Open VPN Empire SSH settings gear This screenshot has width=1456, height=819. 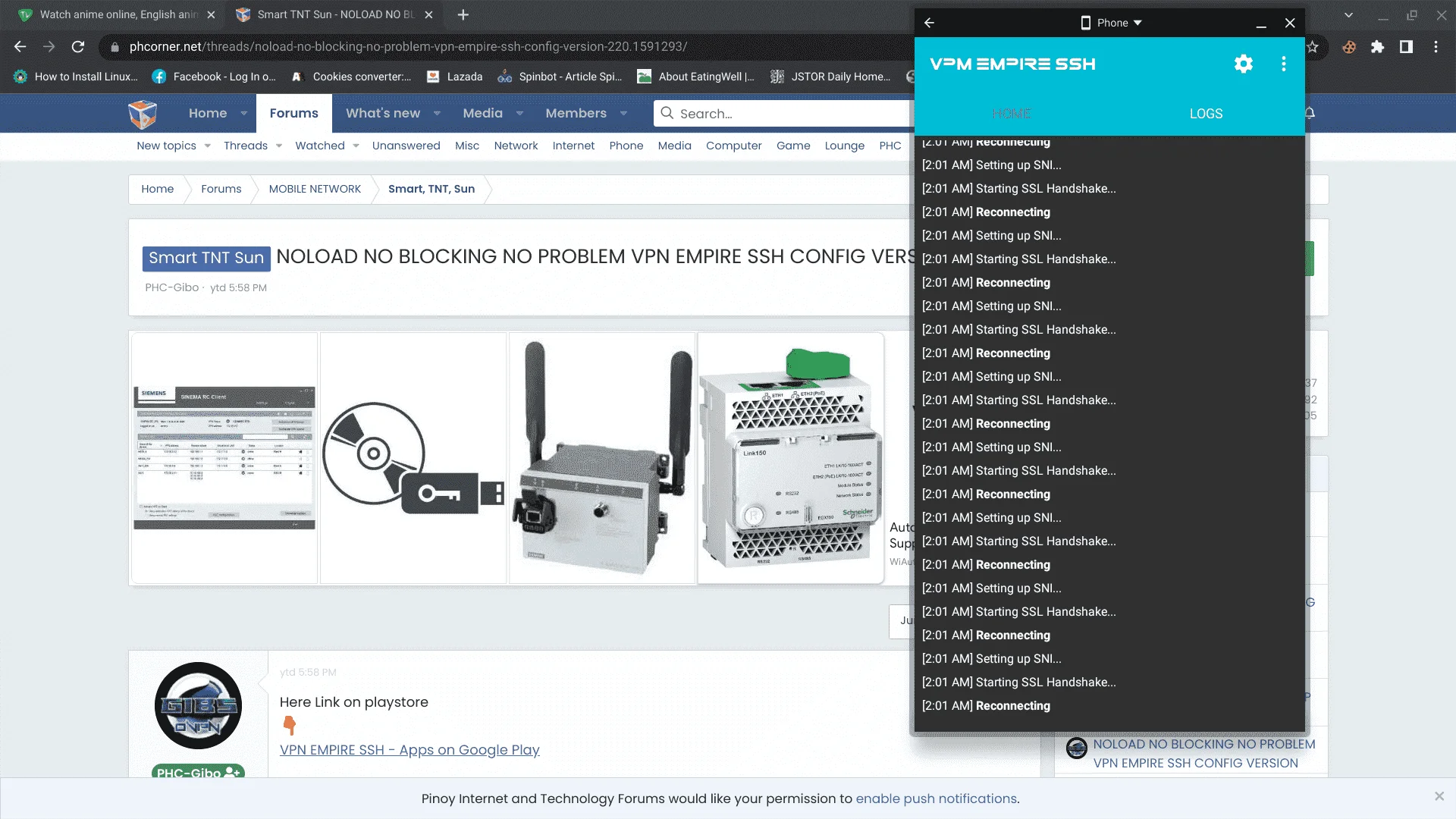pos(1244,64)
